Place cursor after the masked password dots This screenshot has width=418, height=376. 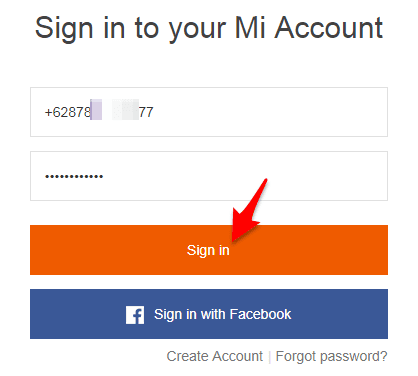tap(104, 176)
